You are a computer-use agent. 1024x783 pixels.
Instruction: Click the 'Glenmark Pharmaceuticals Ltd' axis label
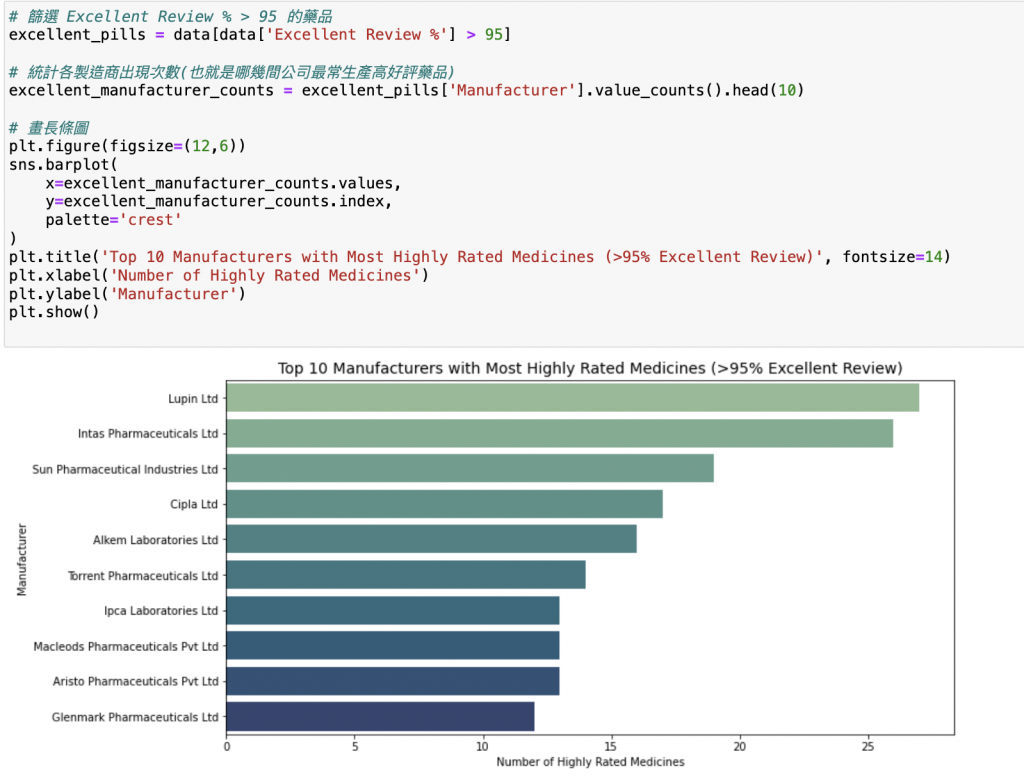(x=135, y=717)
